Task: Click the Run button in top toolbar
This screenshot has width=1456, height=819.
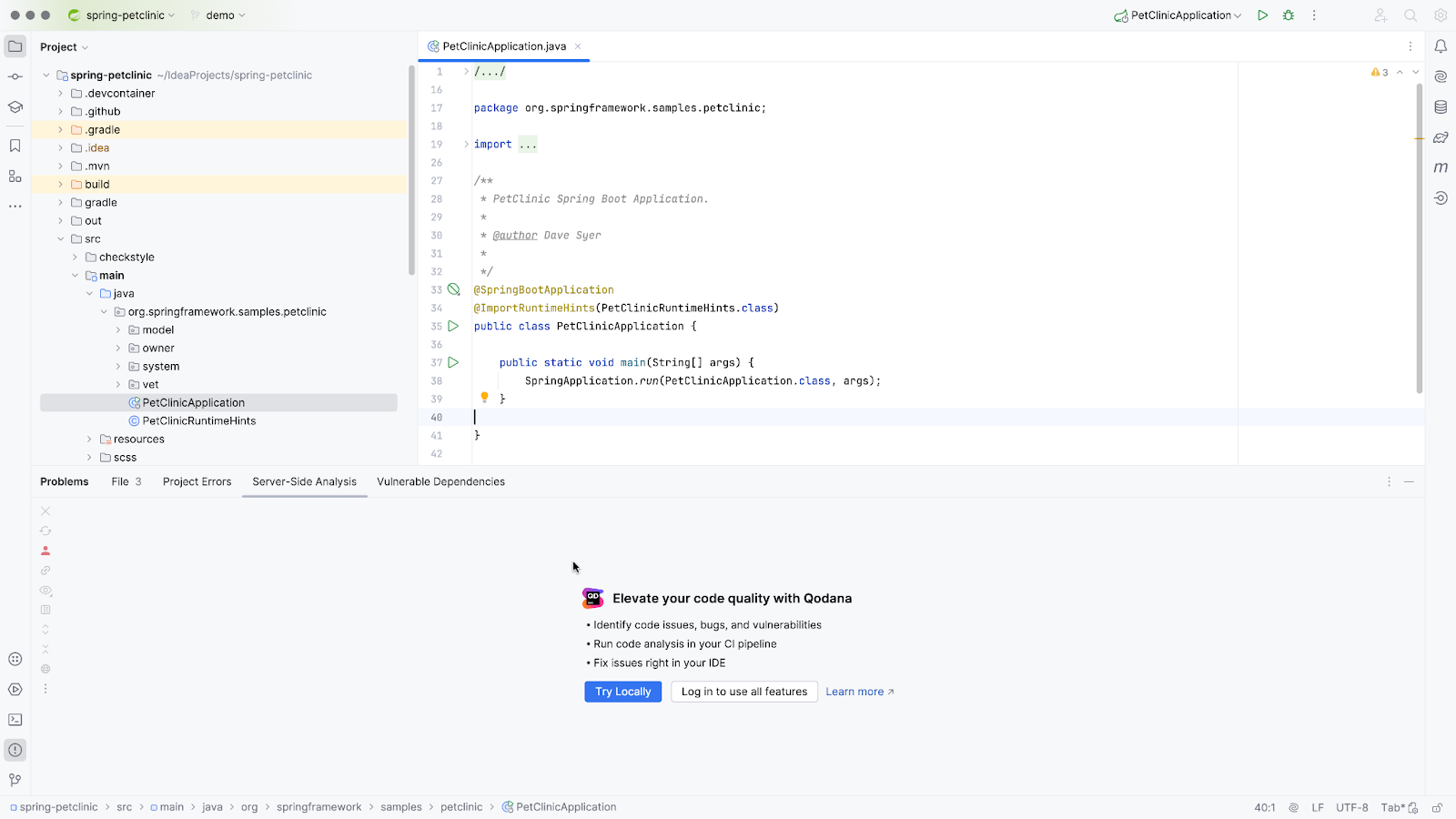Action: click(x=1262, y=15)
